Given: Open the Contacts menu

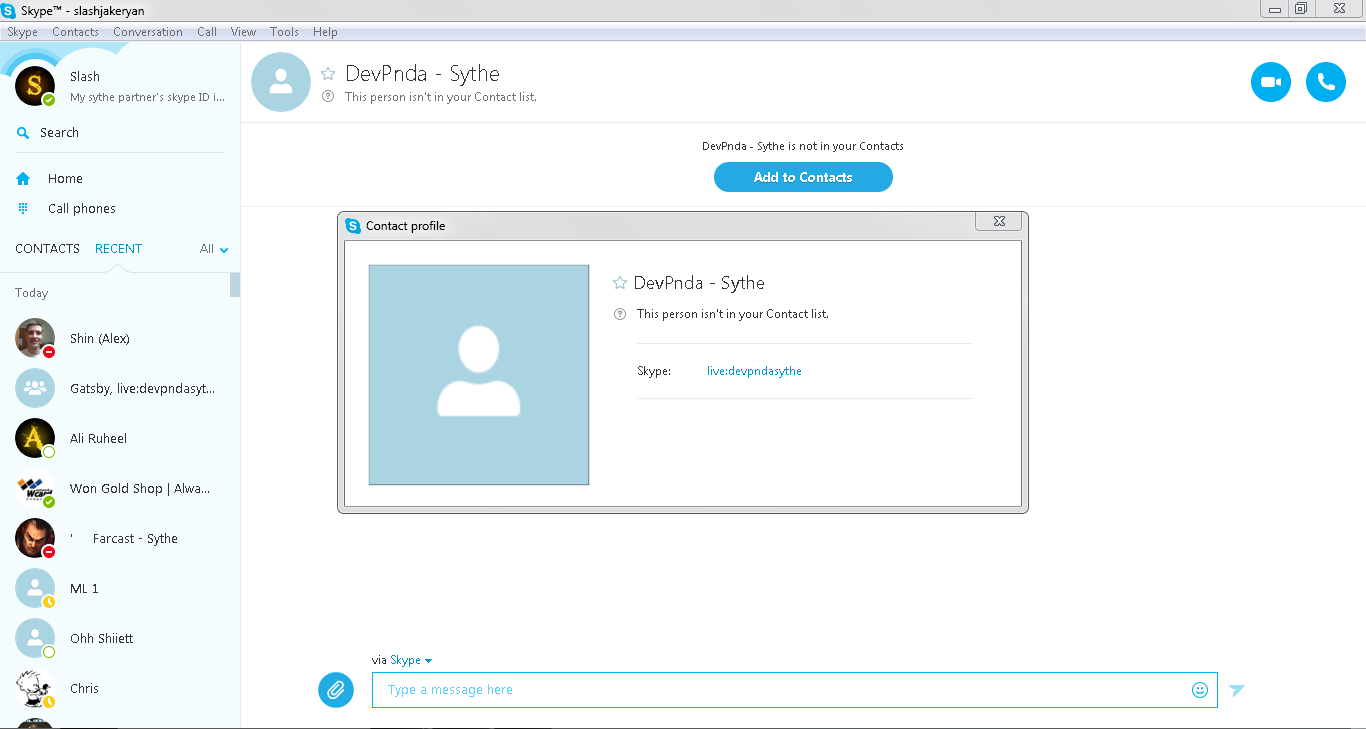Looking at the screenshot, I should coord(75,32).
